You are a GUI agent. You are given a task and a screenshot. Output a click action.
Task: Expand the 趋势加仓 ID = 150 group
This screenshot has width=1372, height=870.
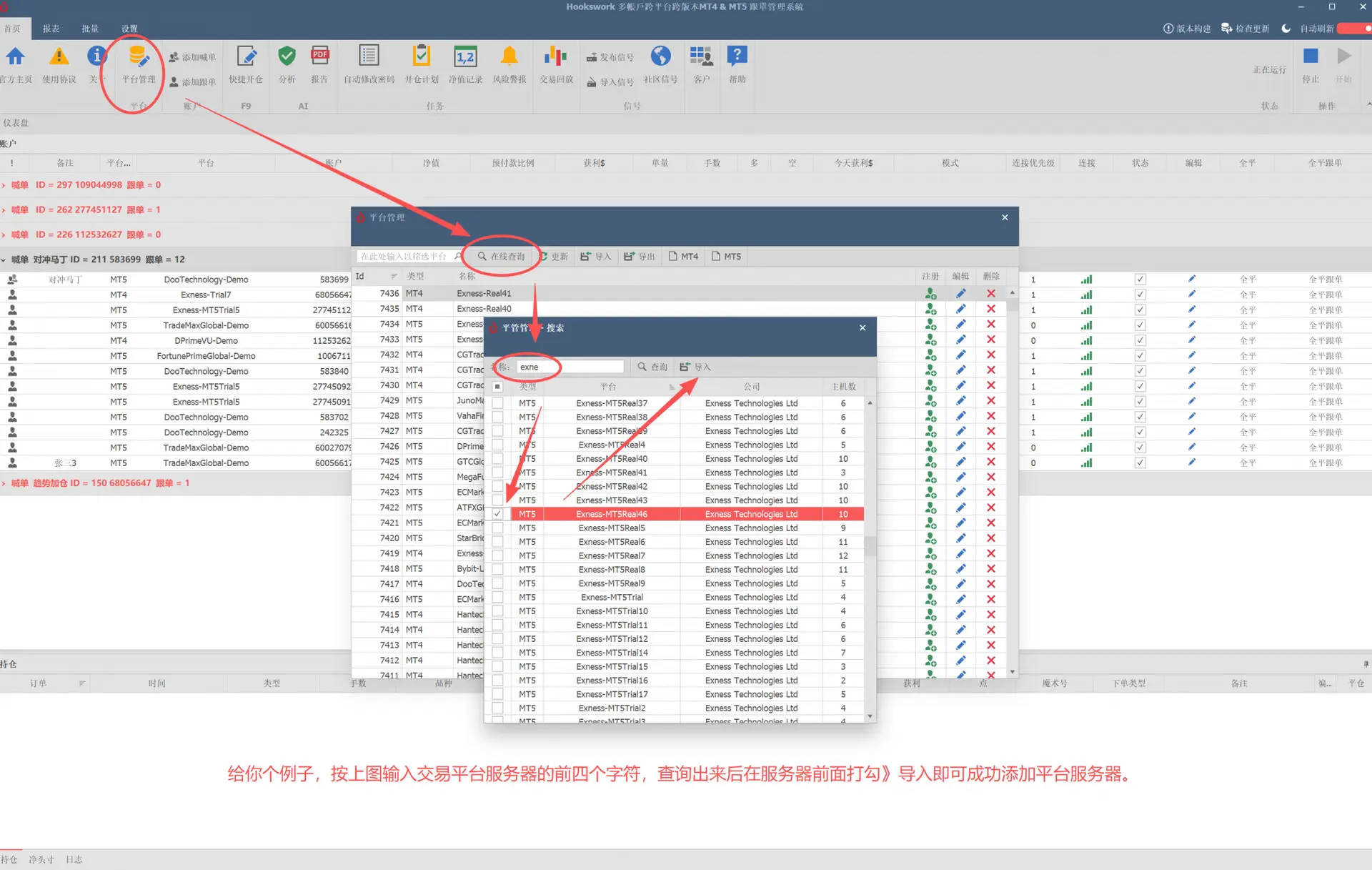point(4,483)
